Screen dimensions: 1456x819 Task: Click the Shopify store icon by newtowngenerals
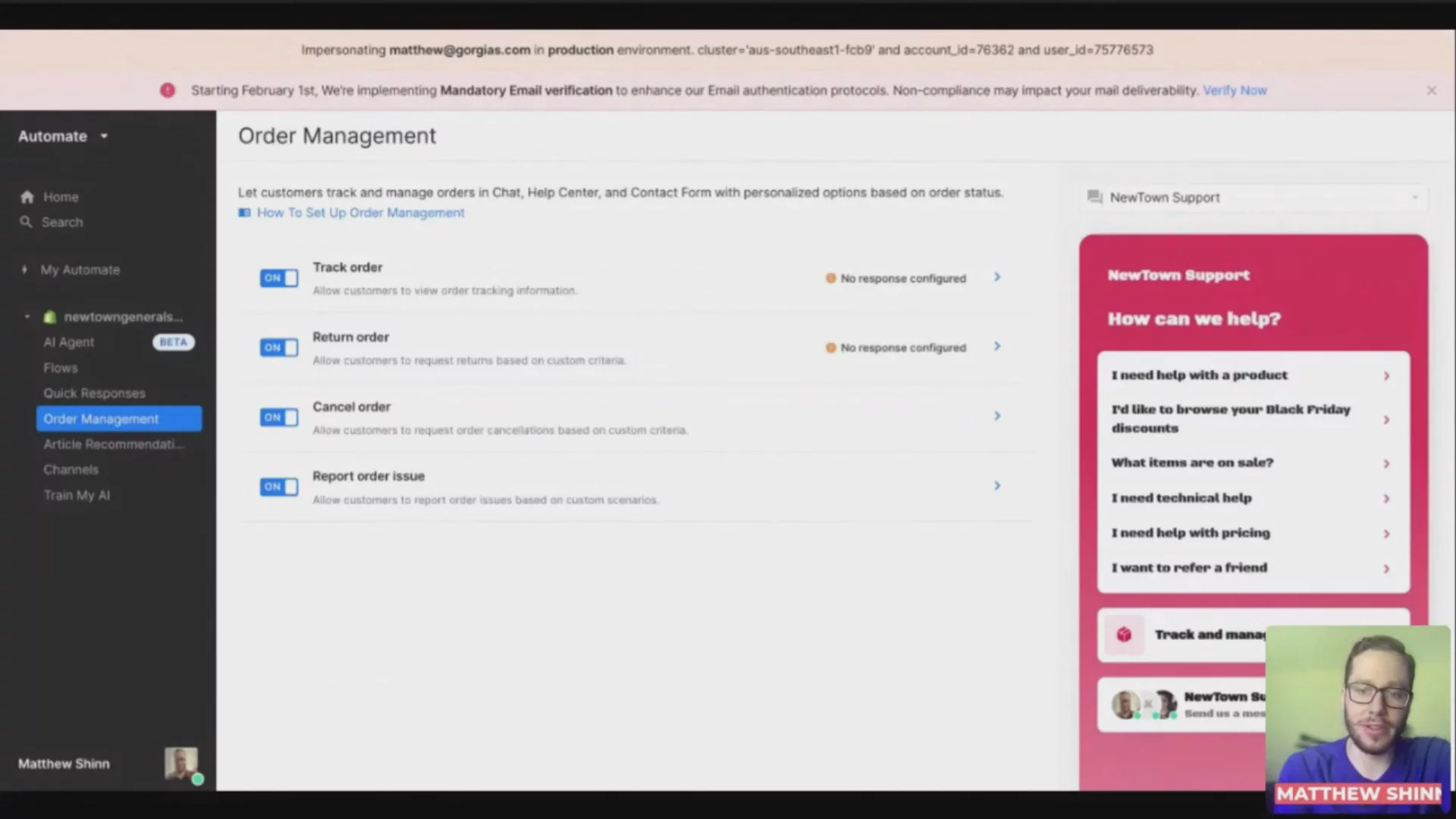point(50,317)
